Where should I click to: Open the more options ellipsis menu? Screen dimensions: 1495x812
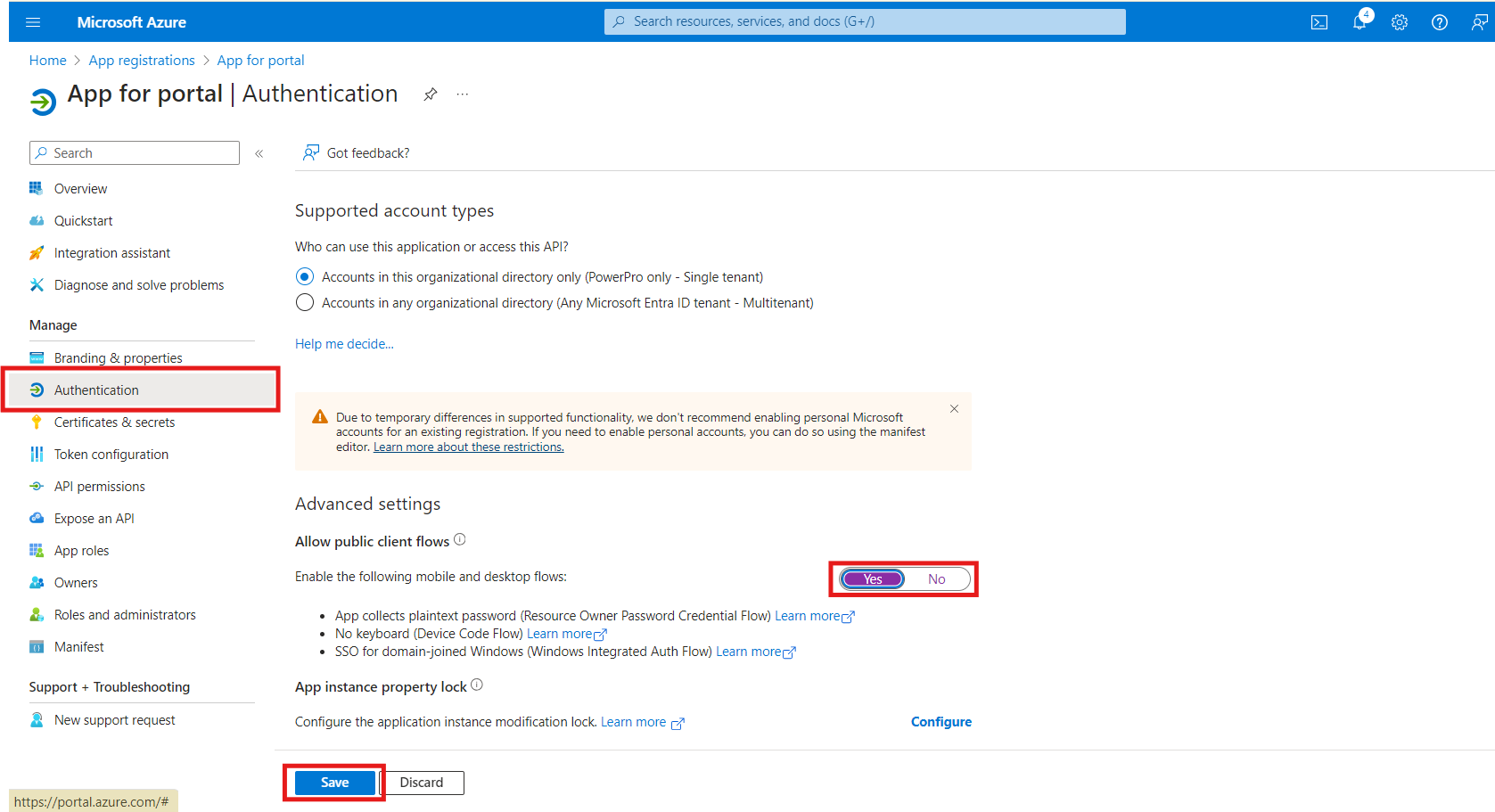[463, 94]
